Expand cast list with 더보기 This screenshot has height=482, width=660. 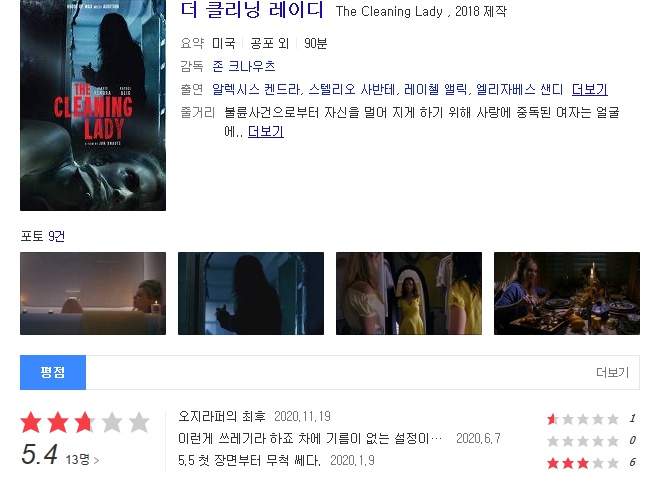[x=590, y=90]
